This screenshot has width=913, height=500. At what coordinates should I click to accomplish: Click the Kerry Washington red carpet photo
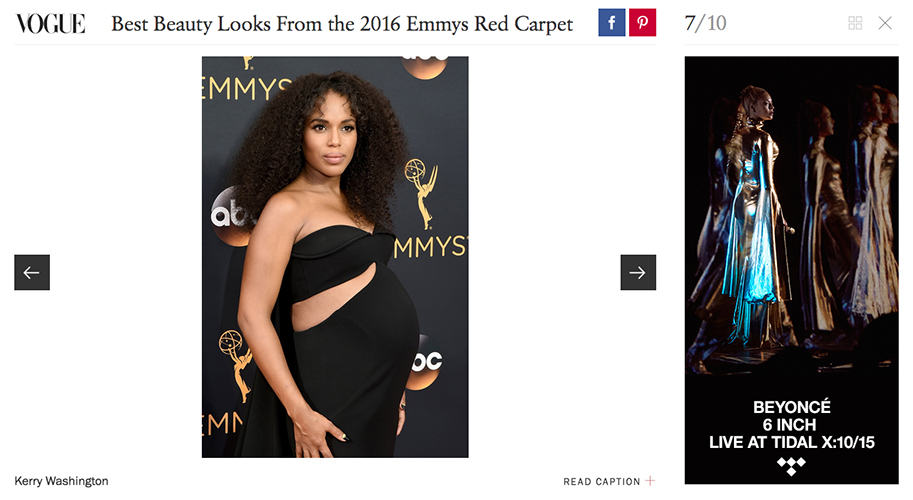335,257
